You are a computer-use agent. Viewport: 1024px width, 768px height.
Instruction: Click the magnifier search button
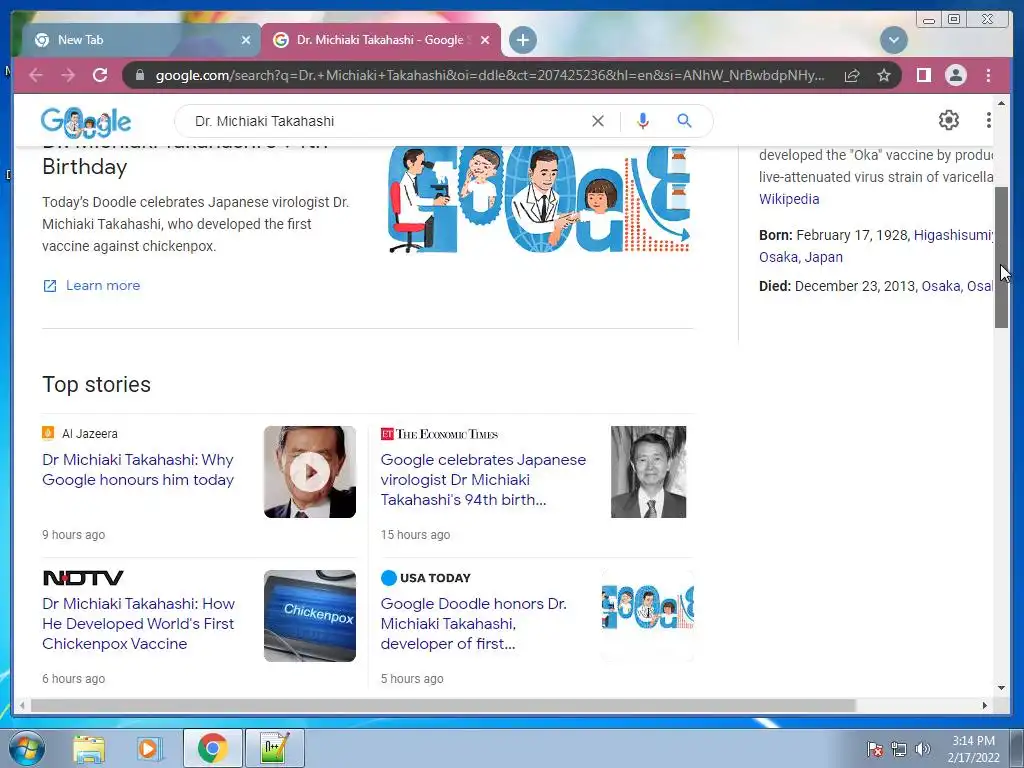coord(684,120)
